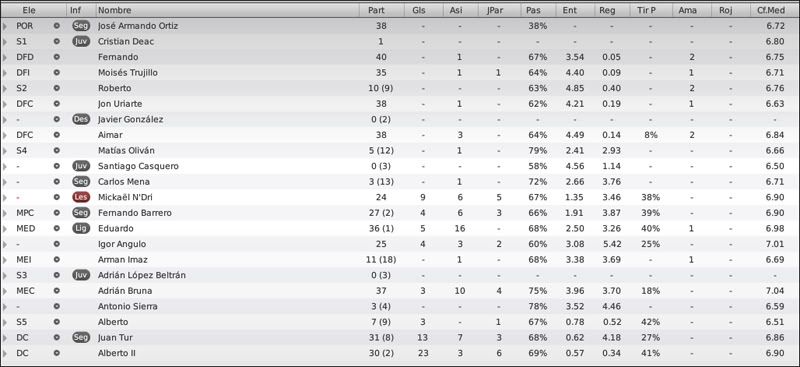Screen dimensions: 800x367
Task: Open player Igor Angulo
Action: [x=122, y=244]
